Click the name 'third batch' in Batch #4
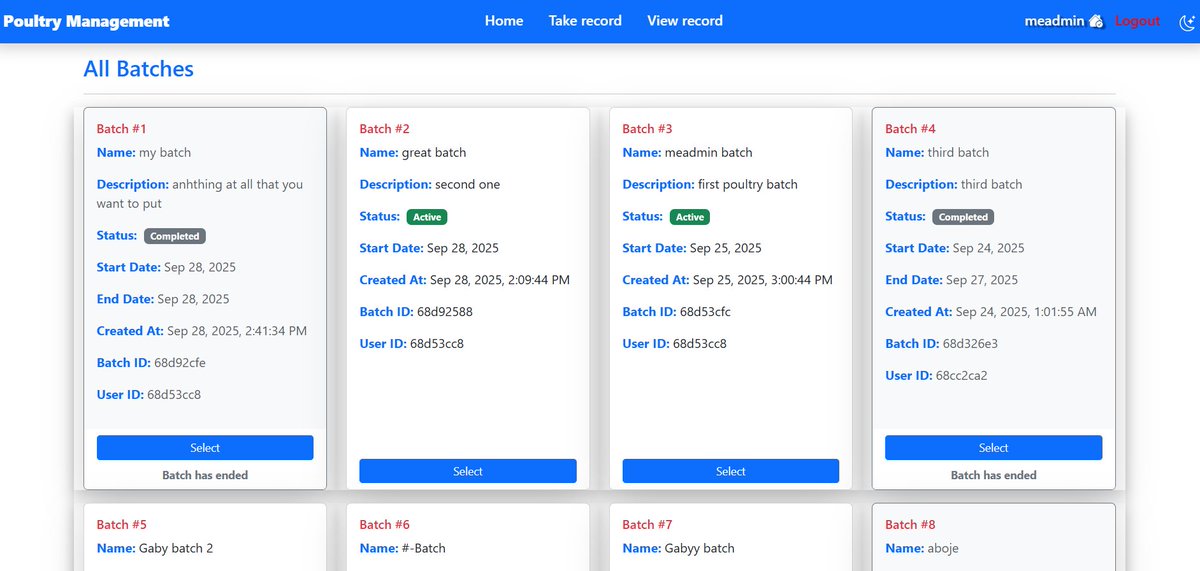This screenshot has height=571, width=1200. [958, 153]
